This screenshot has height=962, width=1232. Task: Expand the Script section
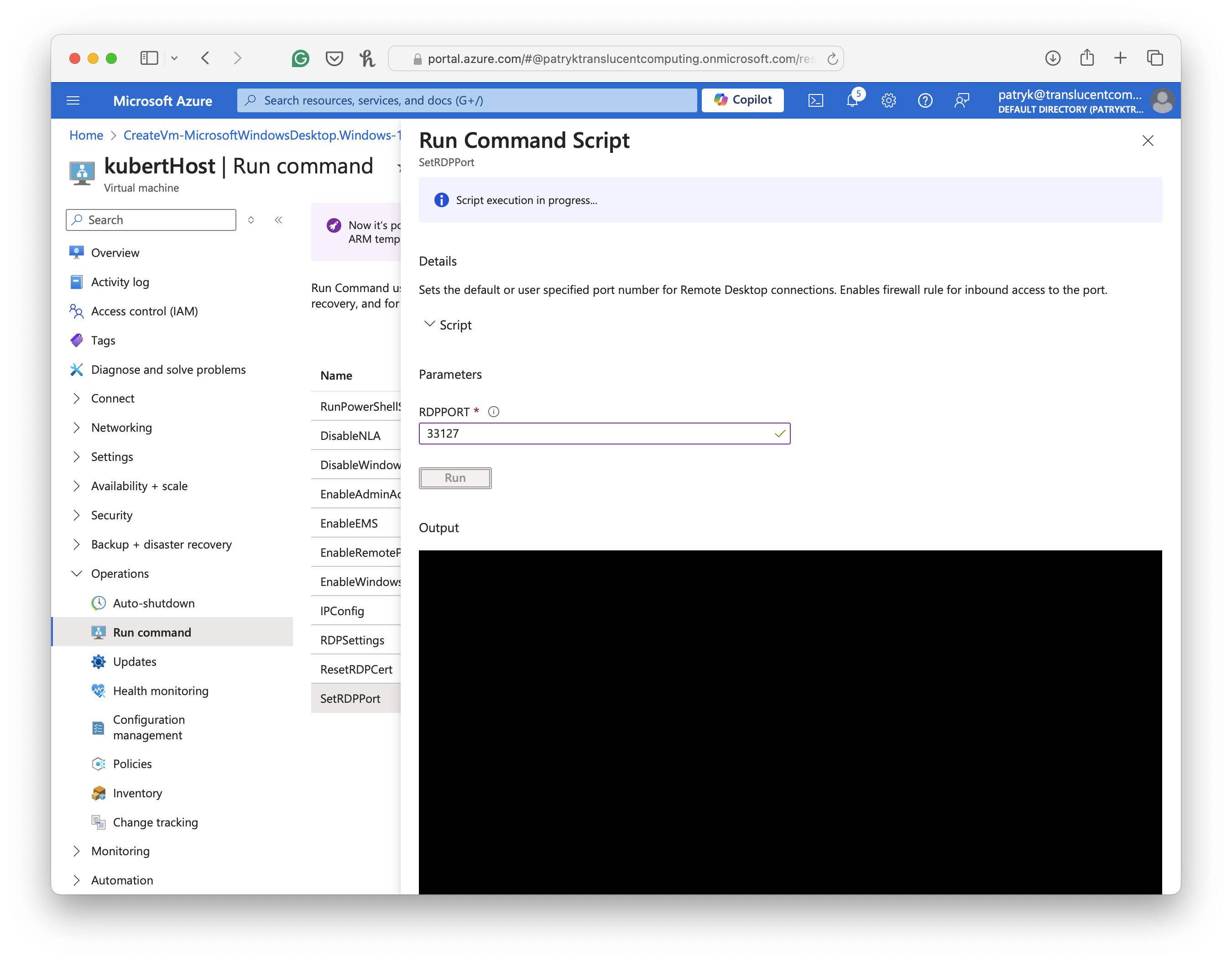(449, 325)
